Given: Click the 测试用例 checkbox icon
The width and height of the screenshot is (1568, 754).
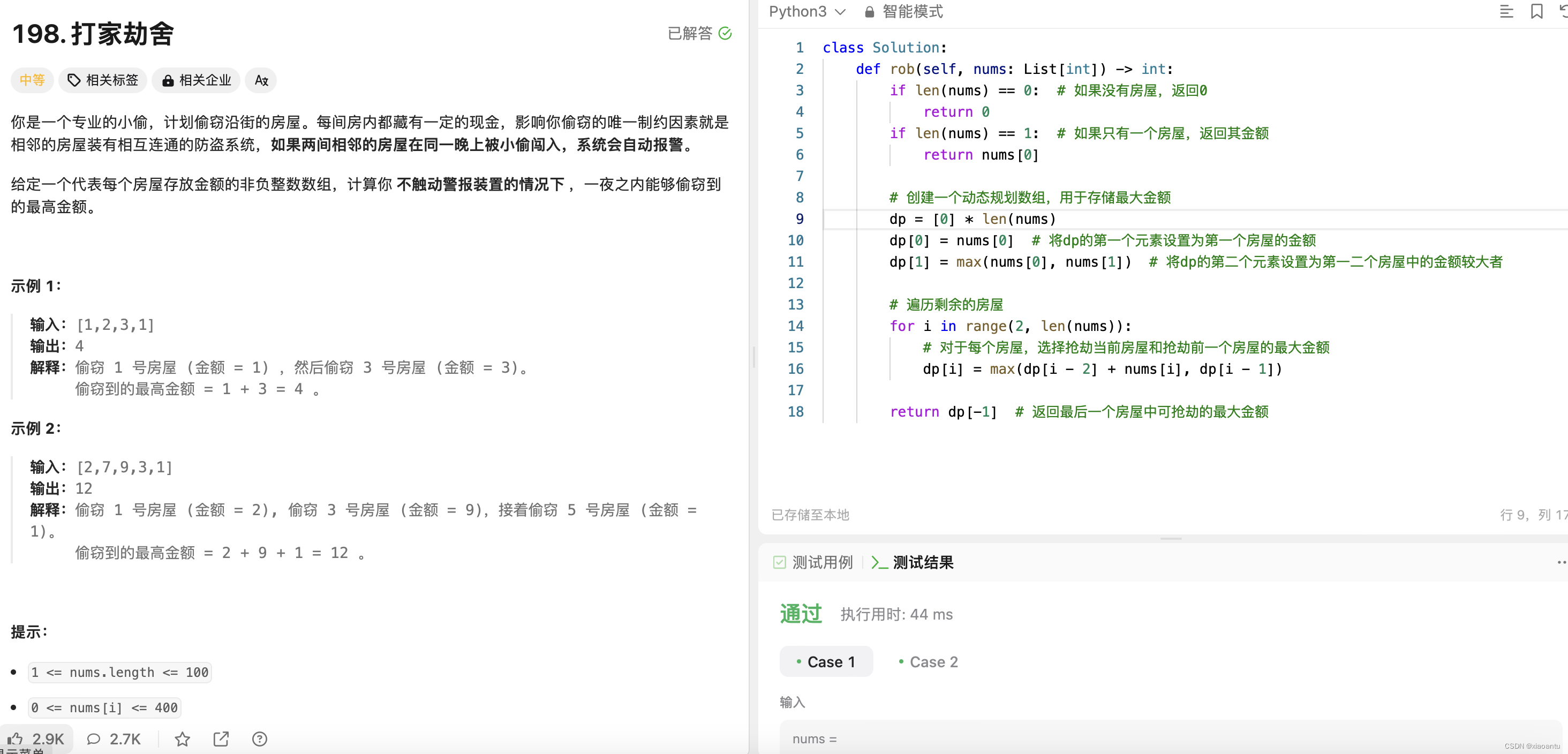Looking at the screenshot, I should click(x=779, y=562).
